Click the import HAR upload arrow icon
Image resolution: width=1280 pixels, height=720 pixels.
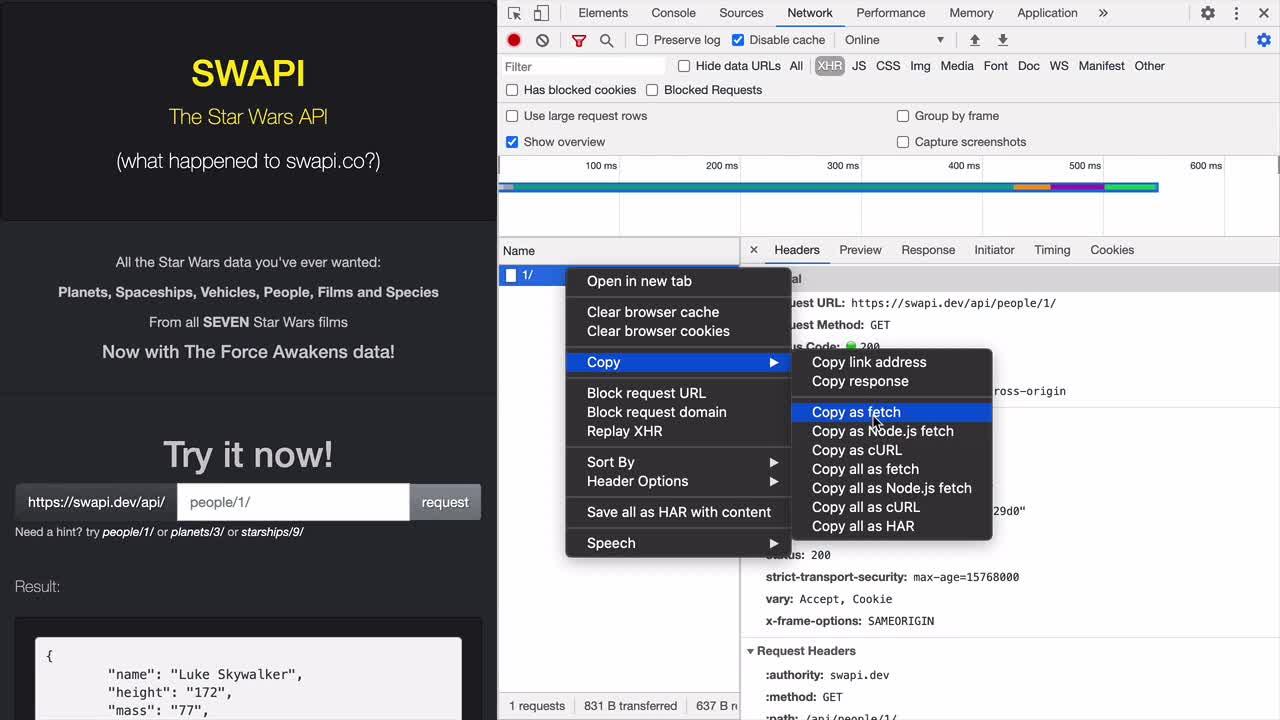[975, 40]
